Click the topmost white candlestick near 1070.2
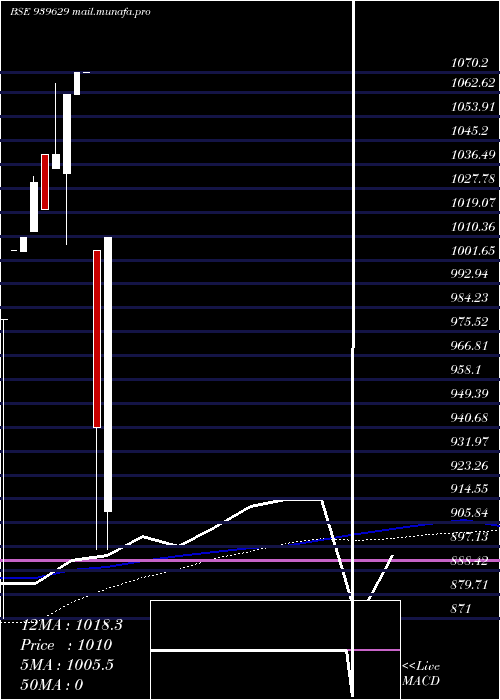The height and width of the screenshot is (700, 500). point(77,83)
